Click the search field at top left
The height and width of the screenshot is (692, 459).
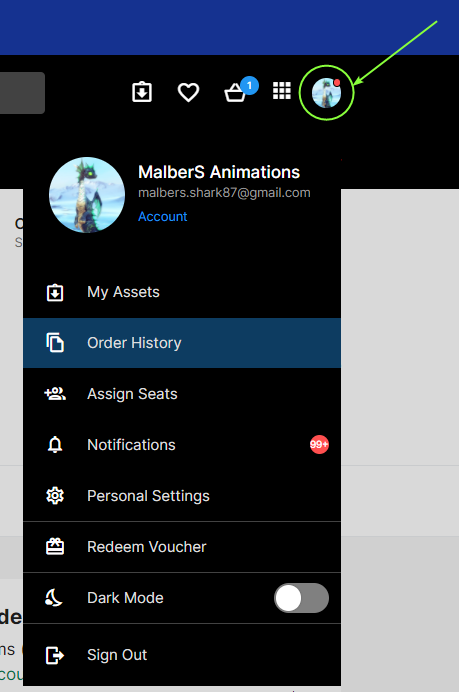pyautogui.click(x=22, y=93)
